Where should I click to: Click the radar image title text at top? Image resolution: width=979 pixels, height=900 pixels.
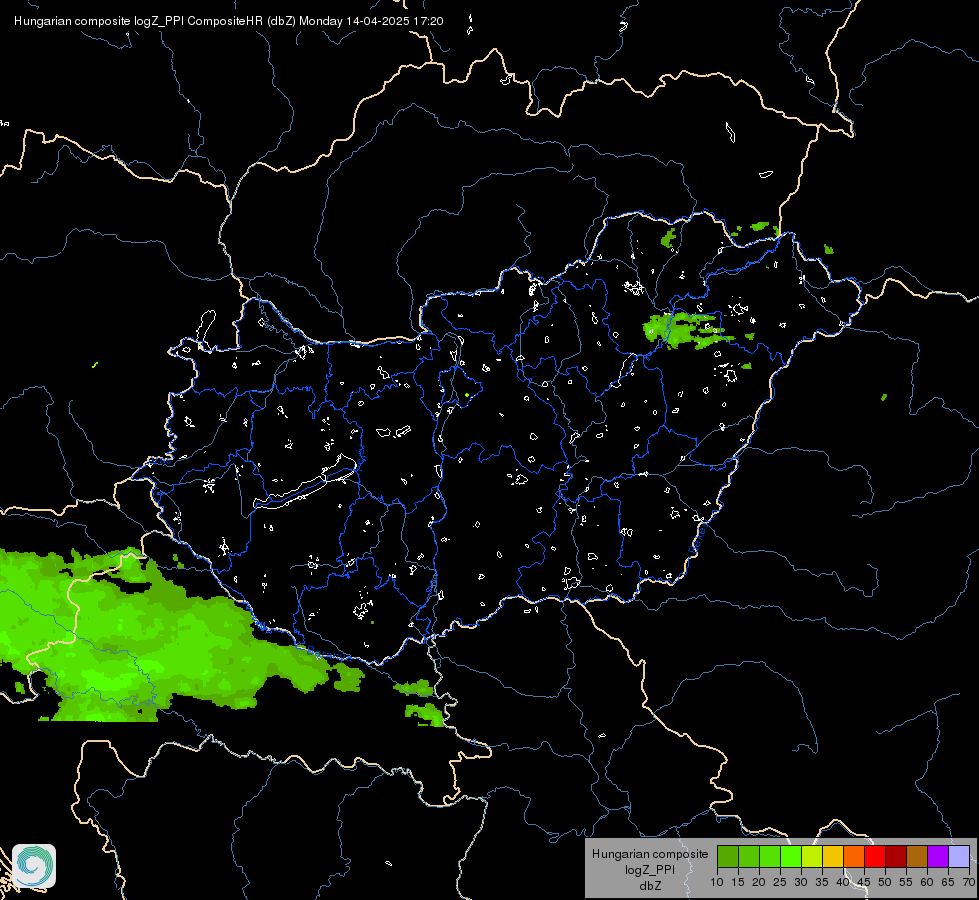(x=229, y=21)
